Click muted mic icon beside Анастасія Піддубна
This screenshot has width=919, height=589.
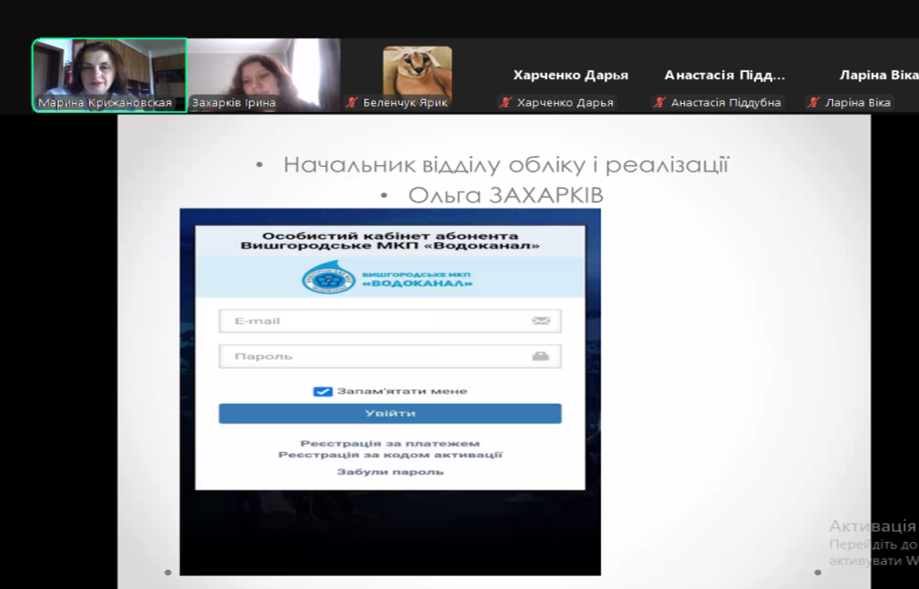[x=660, y=103]
